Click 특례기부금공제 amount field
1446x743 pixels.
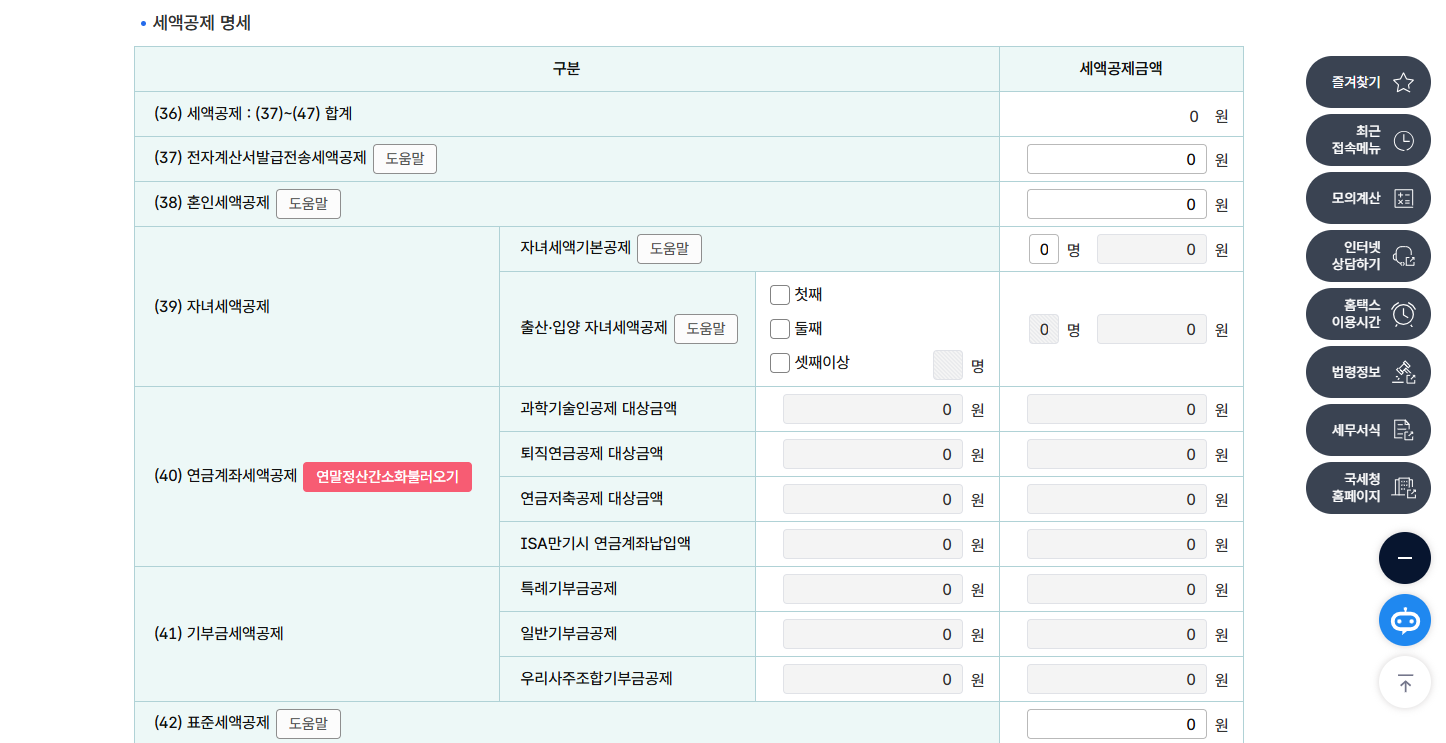coord(872,590)
